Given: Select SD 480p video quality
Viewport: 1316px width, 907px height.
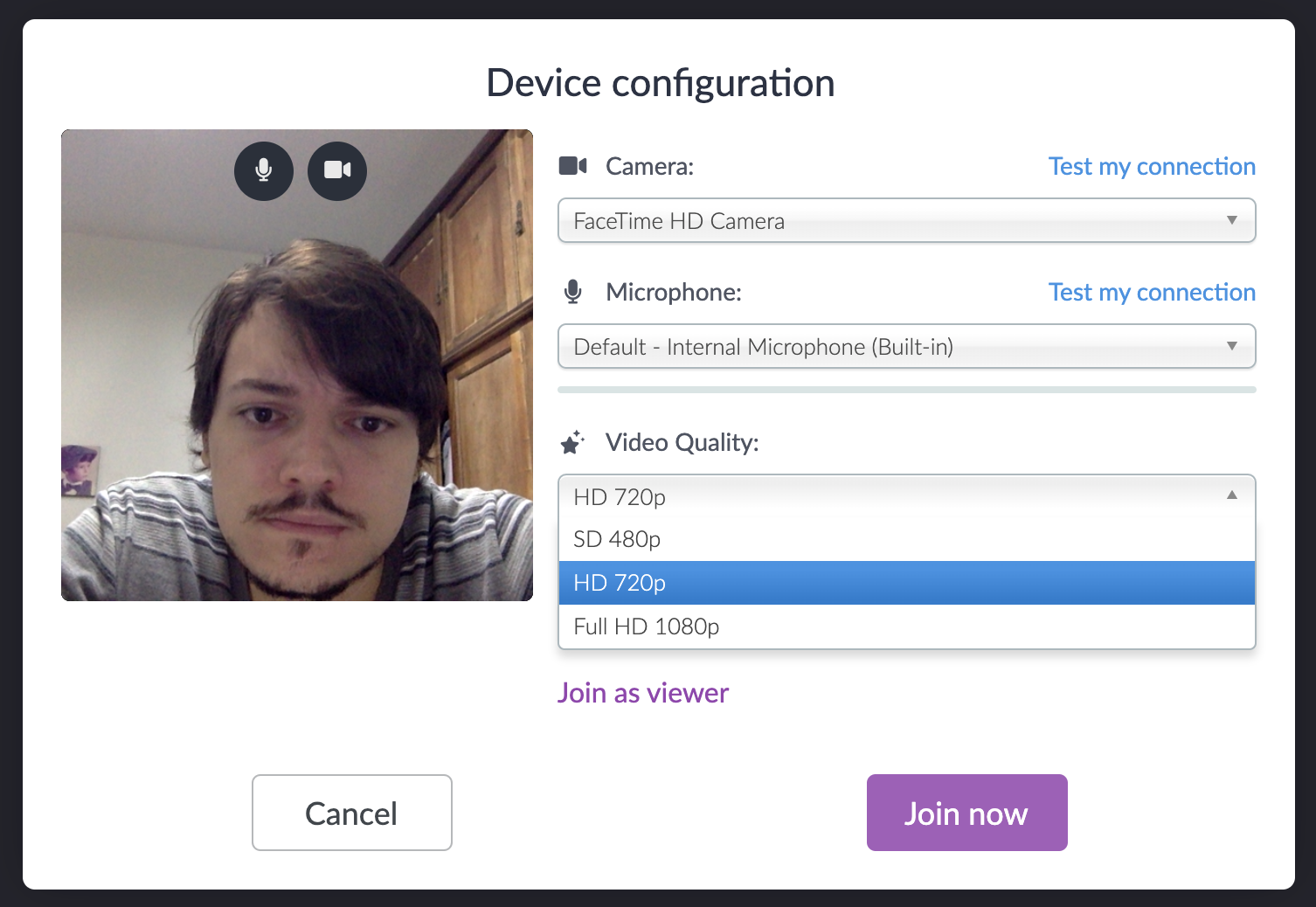Looking at the screenshot, I should pos(907,539).
